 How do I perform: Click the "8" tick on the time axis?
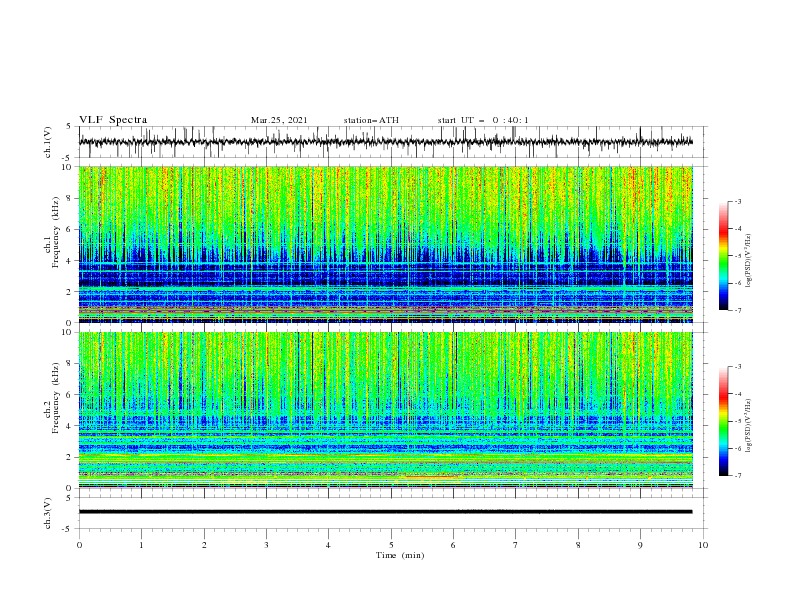point(578,545)
